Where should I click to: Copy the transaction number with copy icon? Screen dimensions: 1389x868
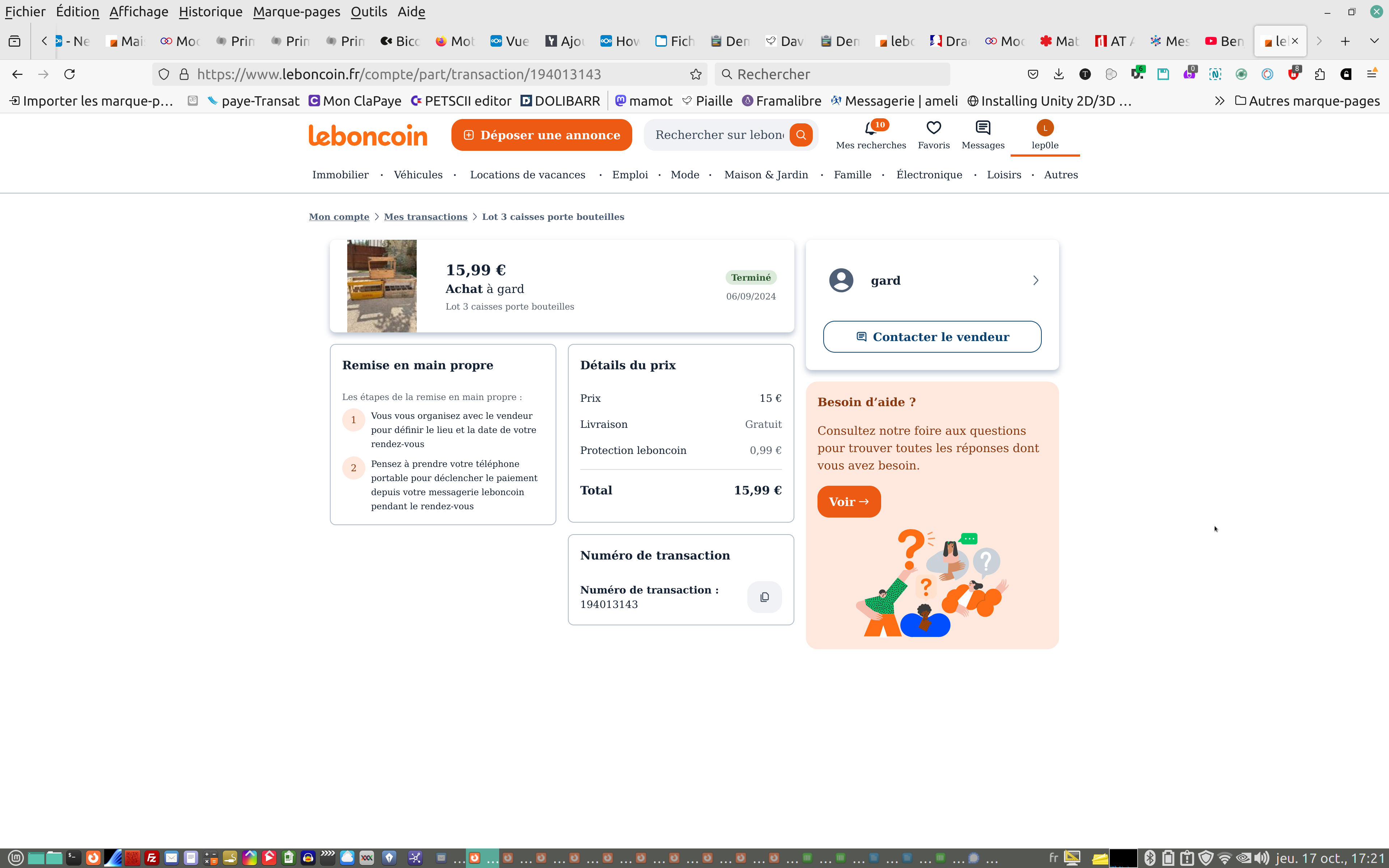click(764, 597)
